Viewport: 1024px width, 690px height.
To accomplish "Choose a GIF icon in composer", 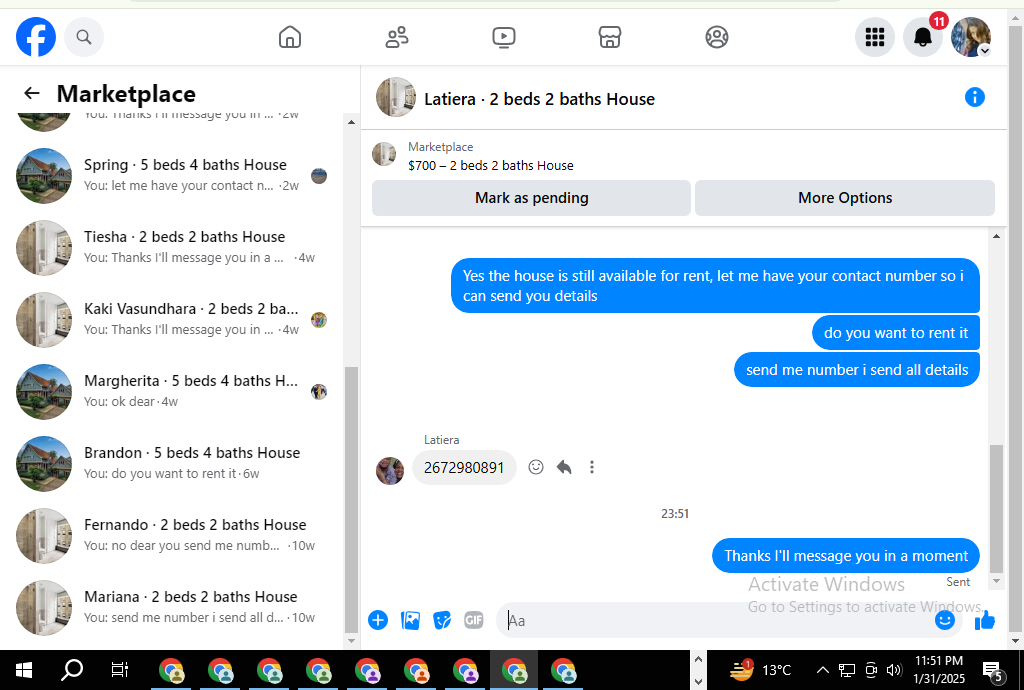I will (473, 619).
